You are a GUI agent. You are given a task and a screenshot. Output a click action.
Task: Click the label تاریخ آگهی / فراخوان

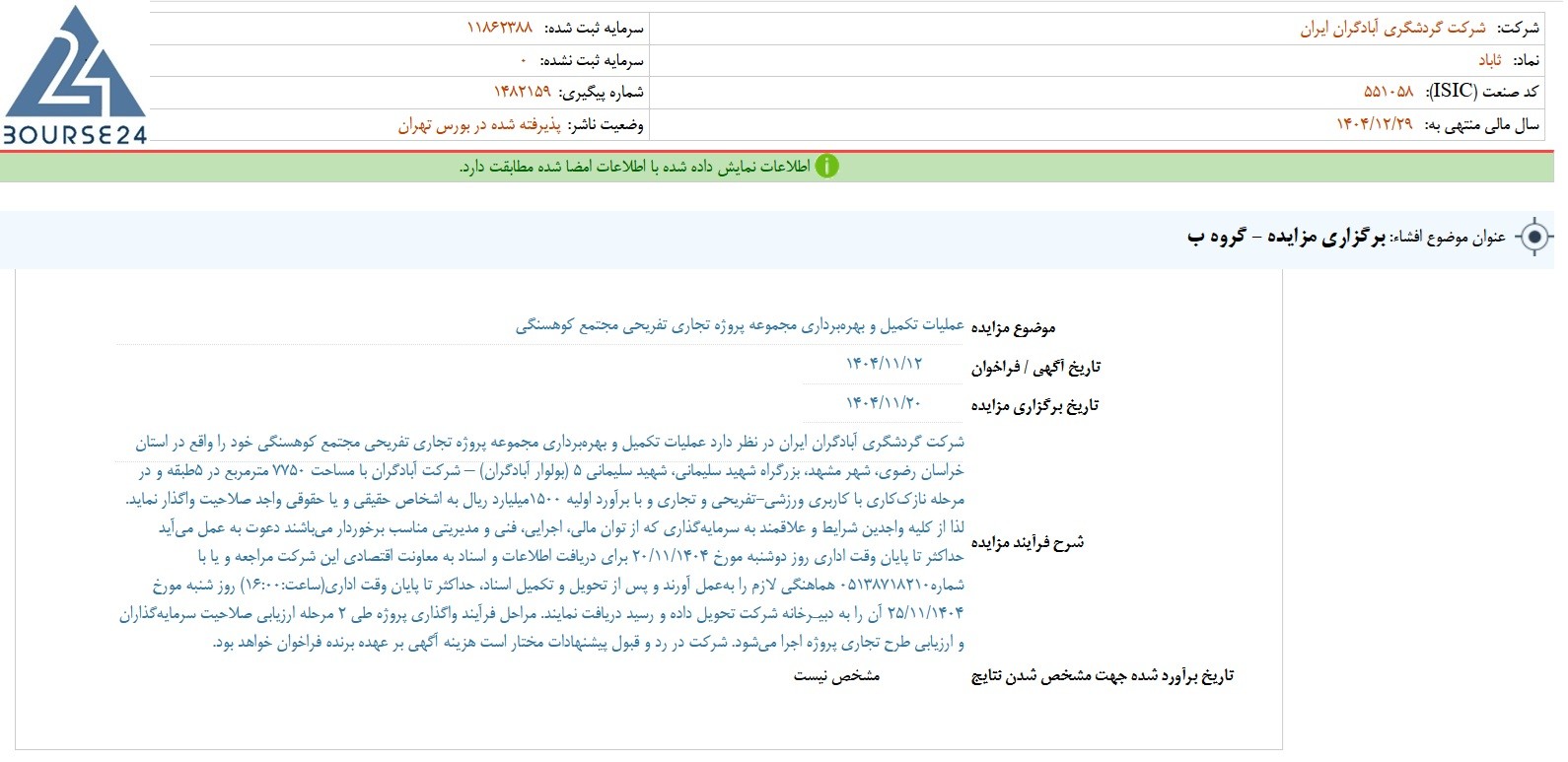(x=1035, y=367)
